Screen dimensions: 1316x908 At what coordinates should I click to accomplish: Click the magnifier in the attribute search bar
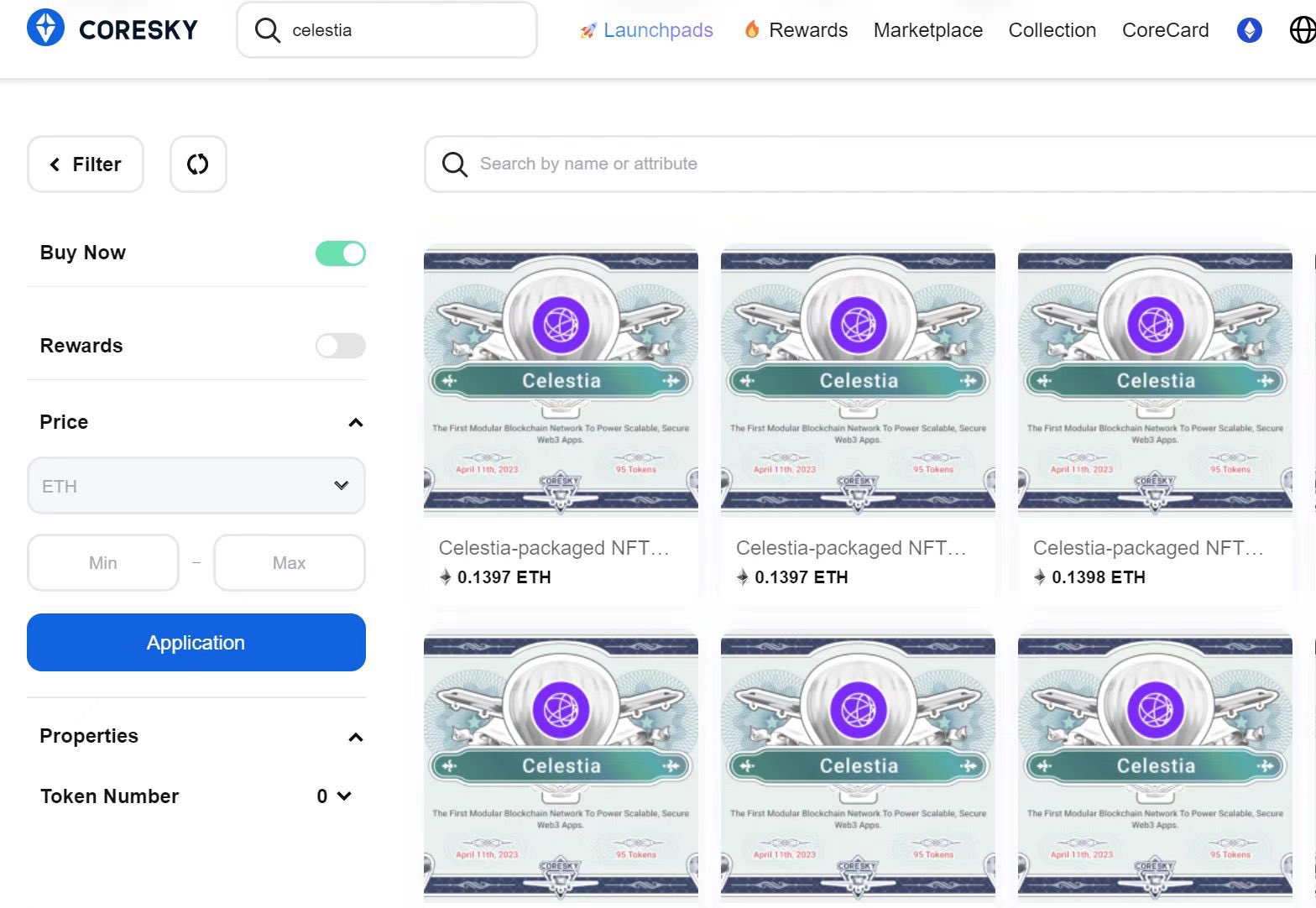coord(455,164)
